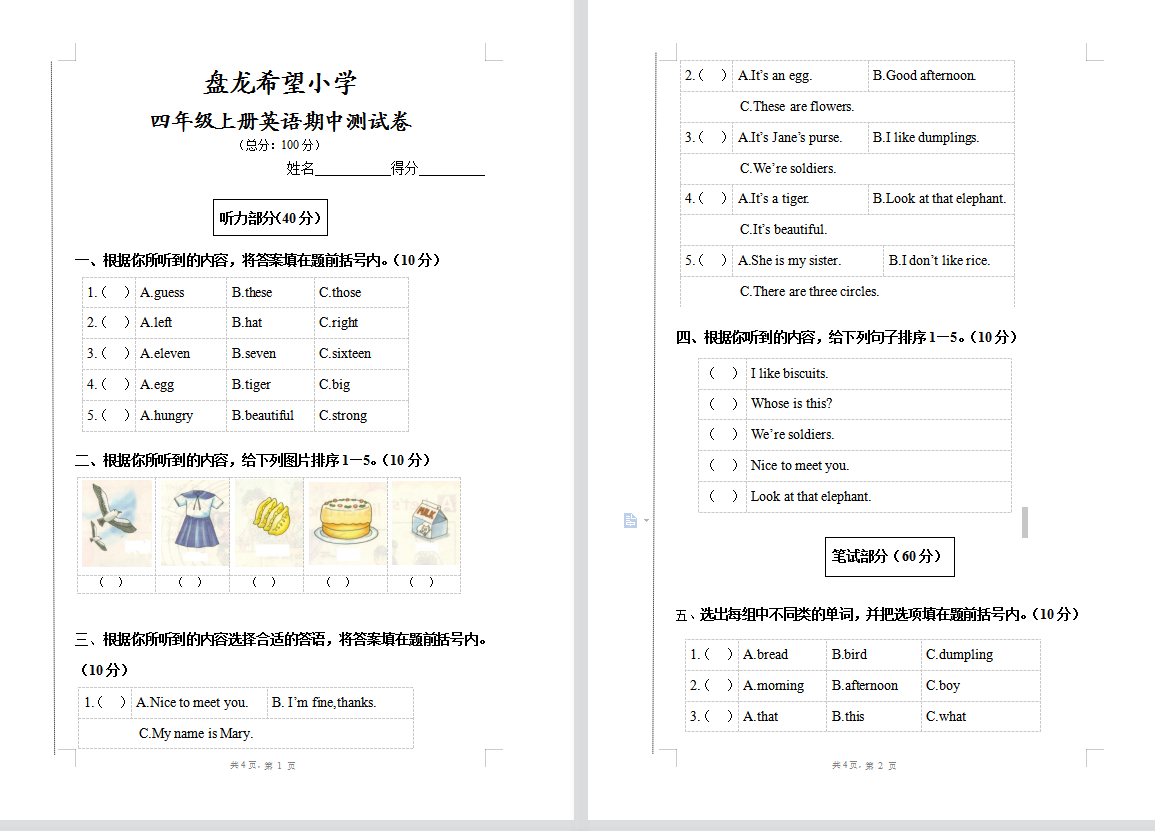Viewport: 1155px width, 831px height.
Task: Click the word A.morning
Action: click(773, 686)
